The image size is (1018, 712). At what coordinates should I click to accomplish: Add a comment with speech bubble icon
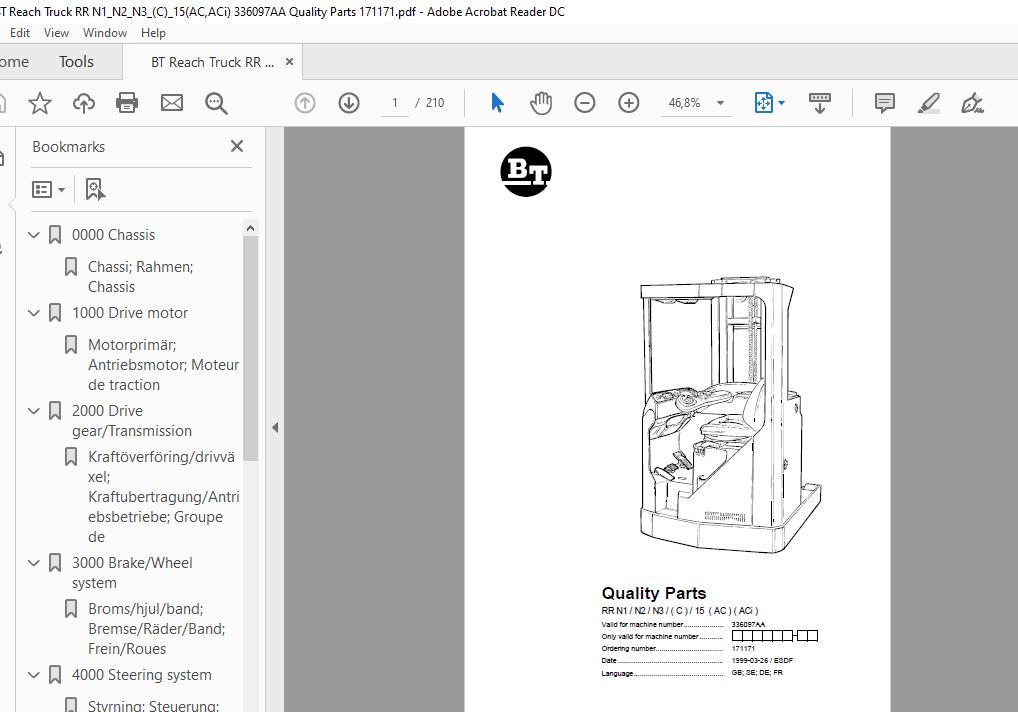tap(885, 103)
